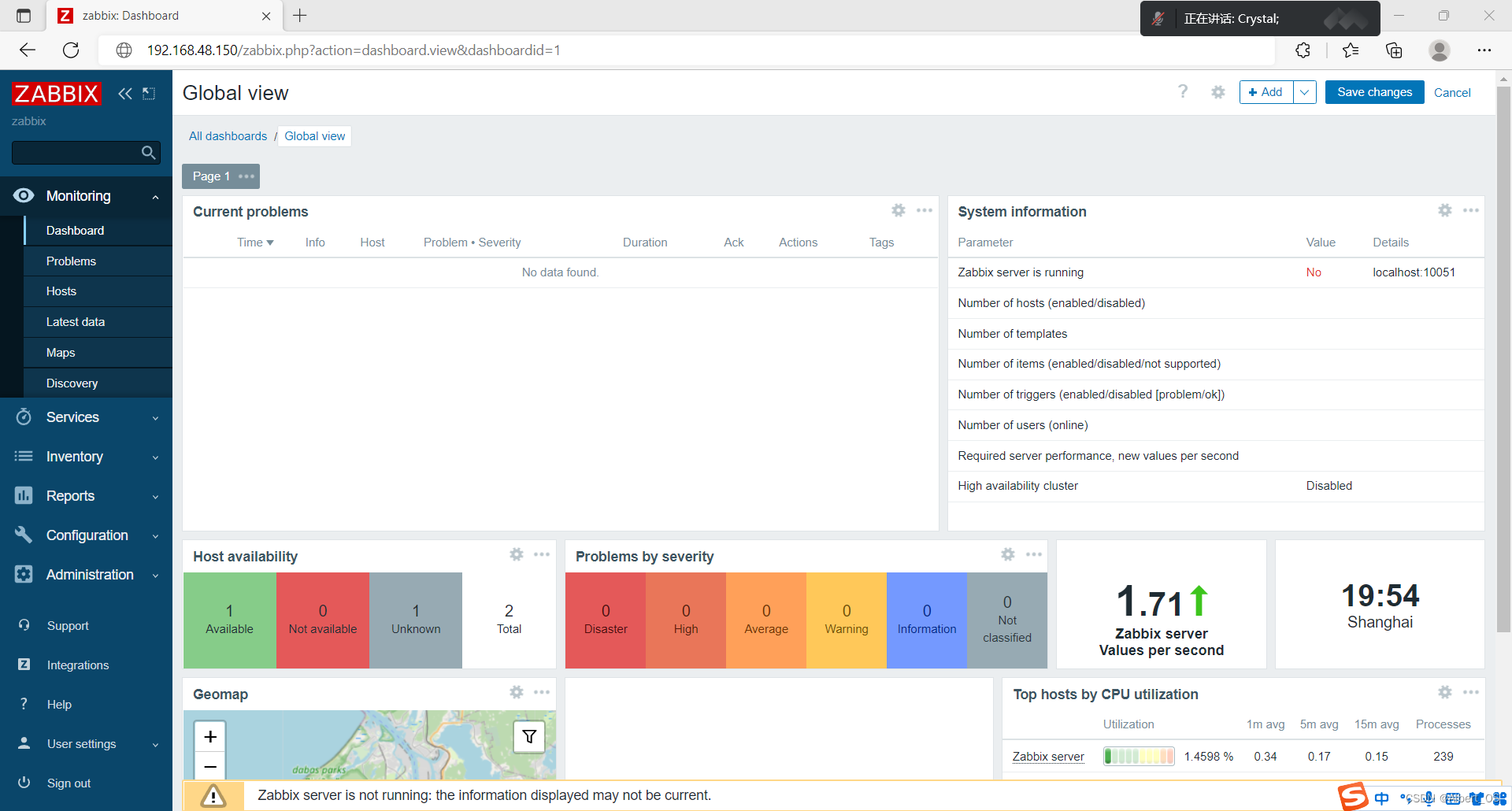Click the Add widget button
The height and width of the screenshot is (811, 1512).
(1266, 92)
